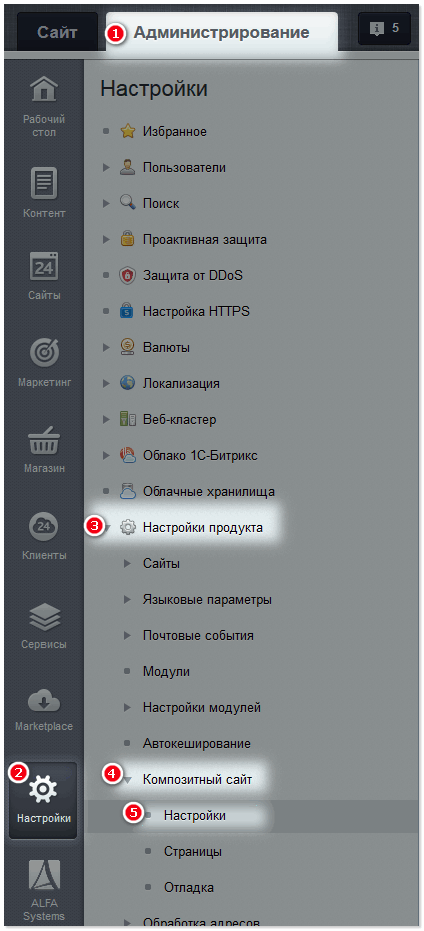The width and height of the screenshot is (424, 931).
Task: Select the Настройки gear in sidebar
Action: click(x=43, y=789)
